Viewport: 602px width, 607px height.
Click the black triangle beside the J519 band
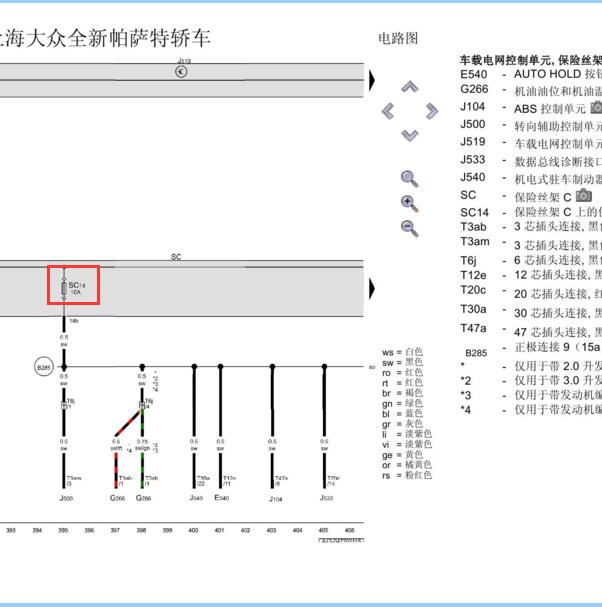pyautogui.click(x=372, y=80)
